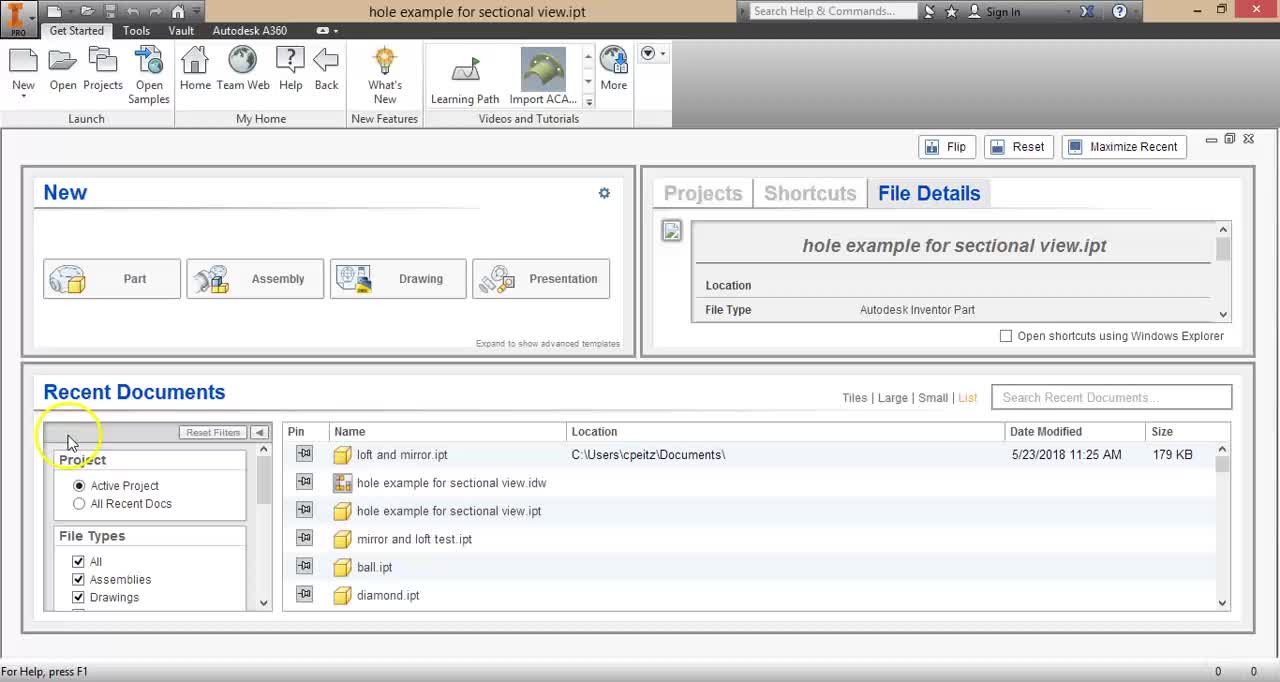Viewport: 1280px width, 682px height.
Task: Create a new Drawing file
Action: [398, 279]
